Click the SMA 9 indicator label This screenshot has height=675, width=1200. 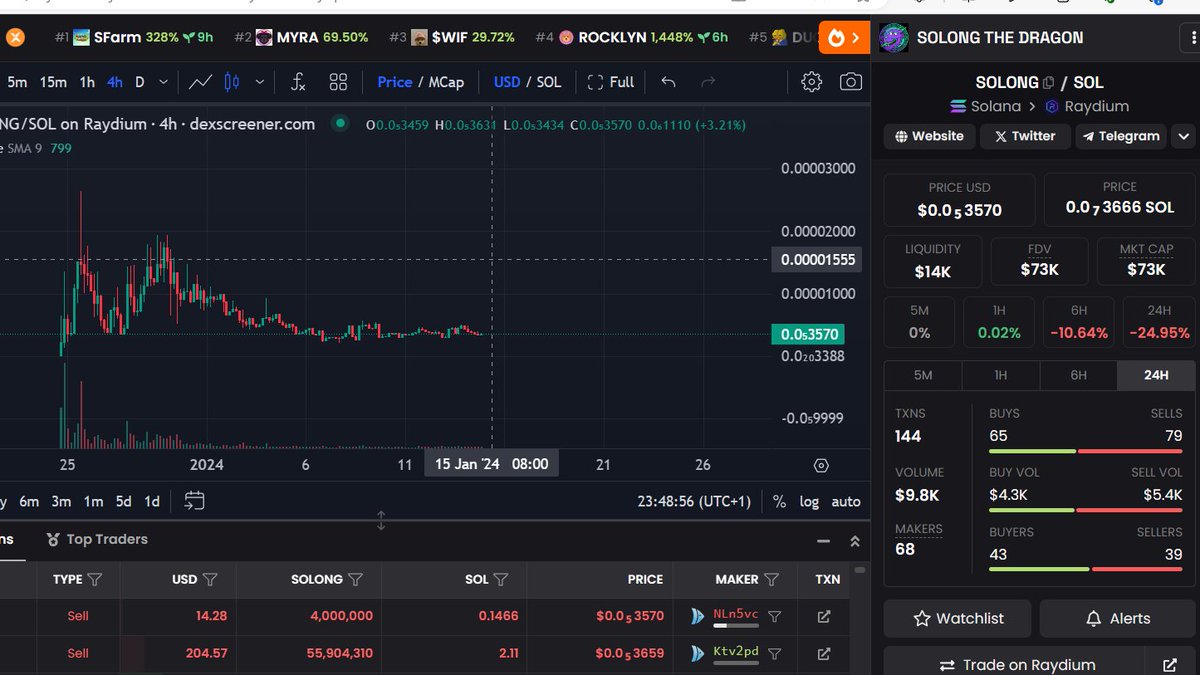pyautogui.click(x=26, y=148)
